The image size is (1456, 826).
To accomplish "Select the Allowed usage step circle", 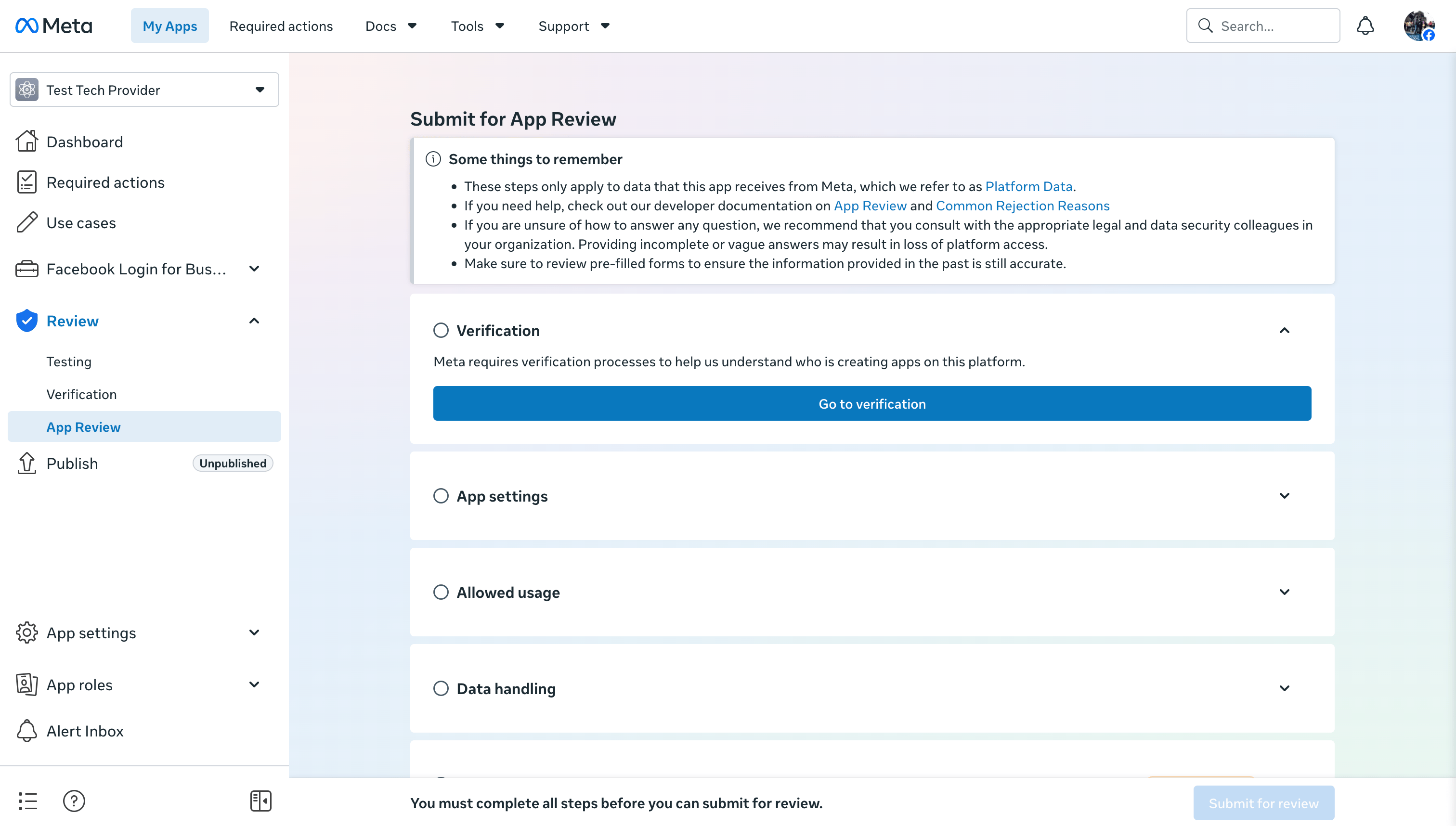I will [441, 592].
